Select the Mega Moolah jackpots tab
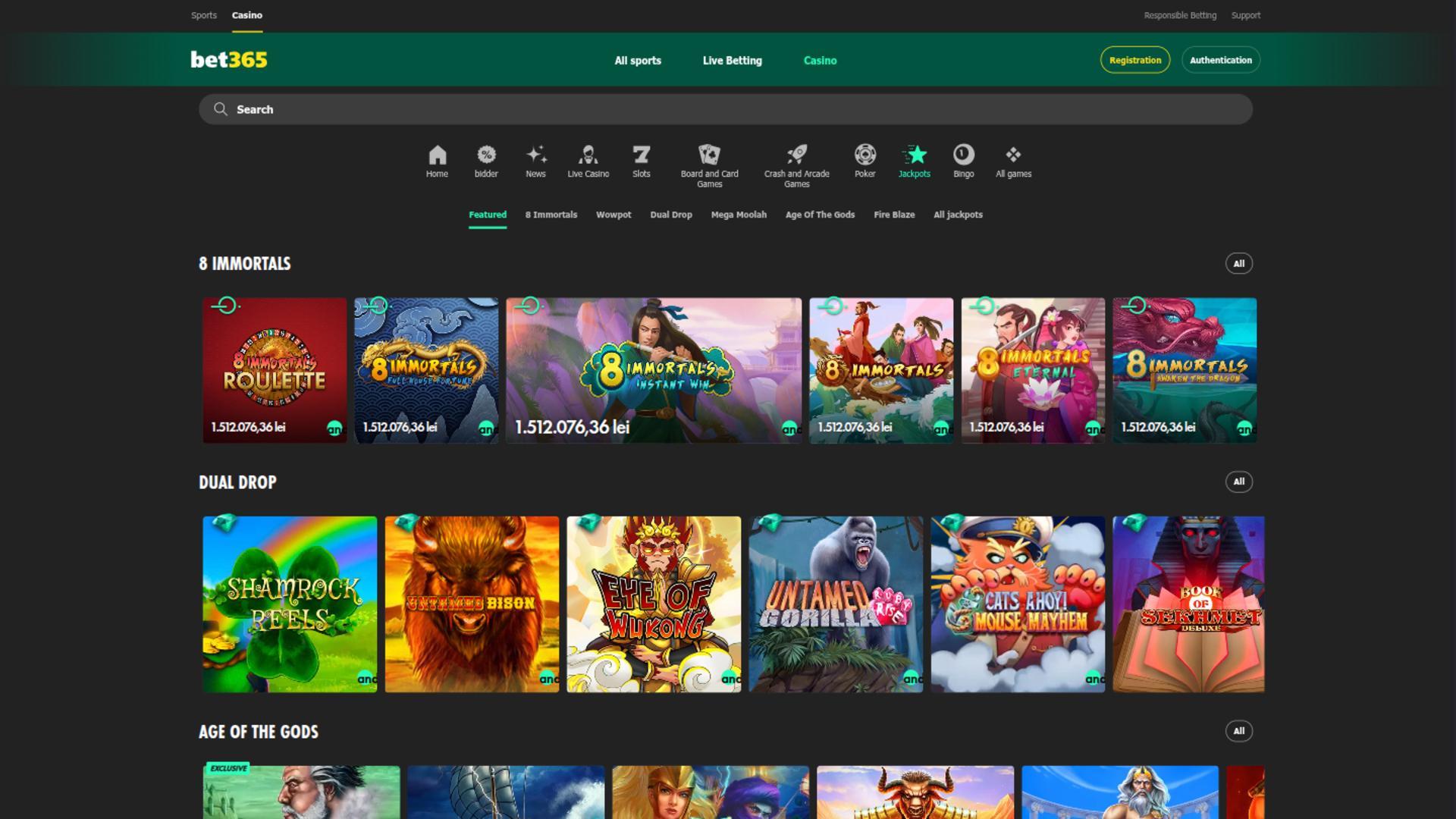This screenshot has height=819, width=1456. click(739, 215)
